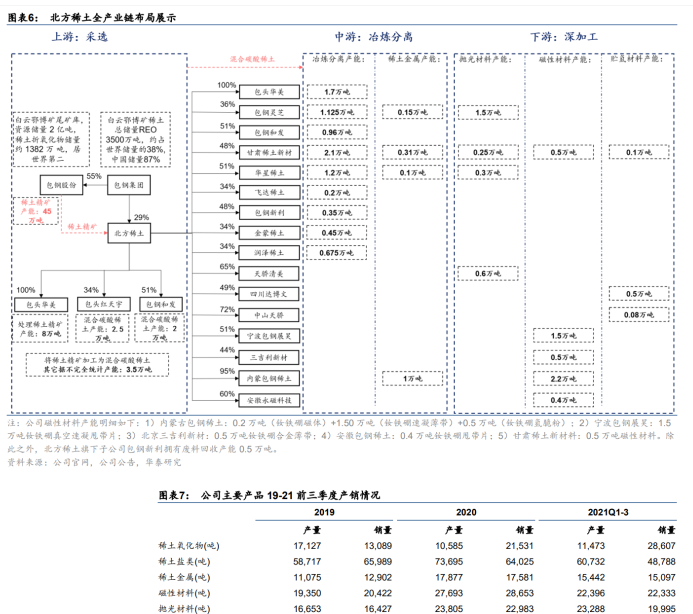This screenshot has height=614, width=693.
Task: Click the 1.7万吨 capacity value
Action: coord(337,92)
